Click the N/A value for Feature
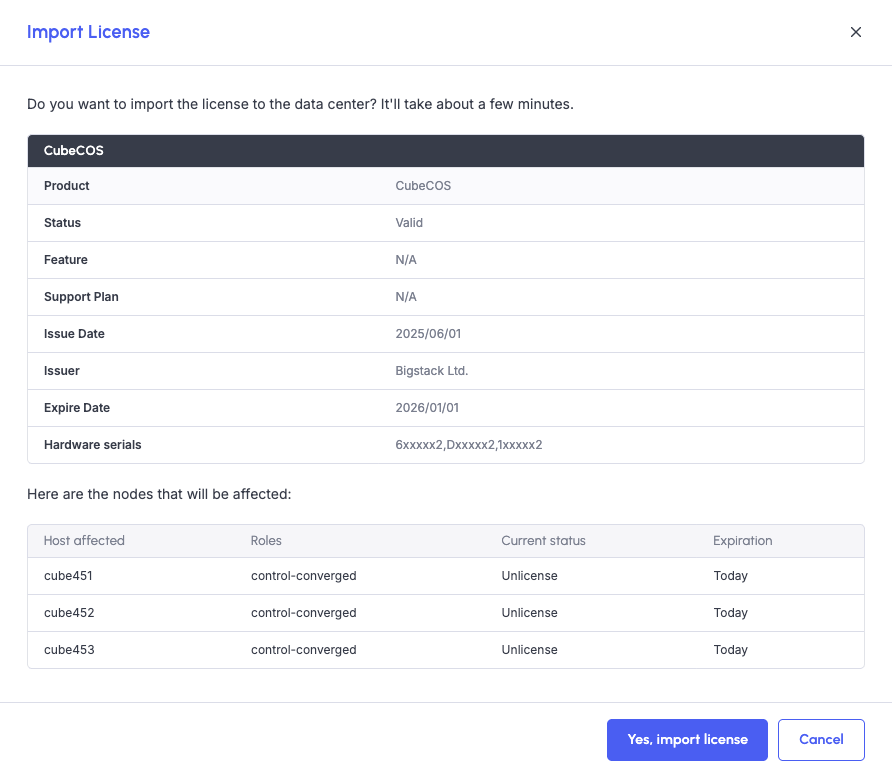892x776 pixels. click(x=406, y=260)
